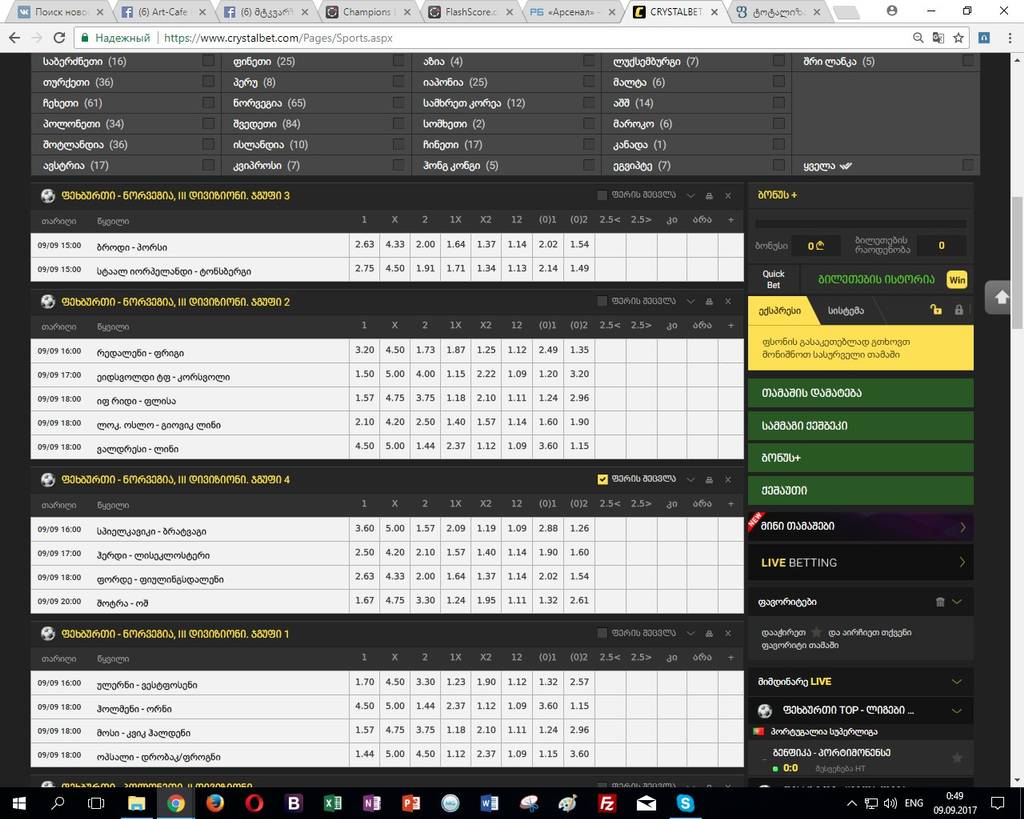Switch to the «Арсенал» browser tab

tap(572, 12)
